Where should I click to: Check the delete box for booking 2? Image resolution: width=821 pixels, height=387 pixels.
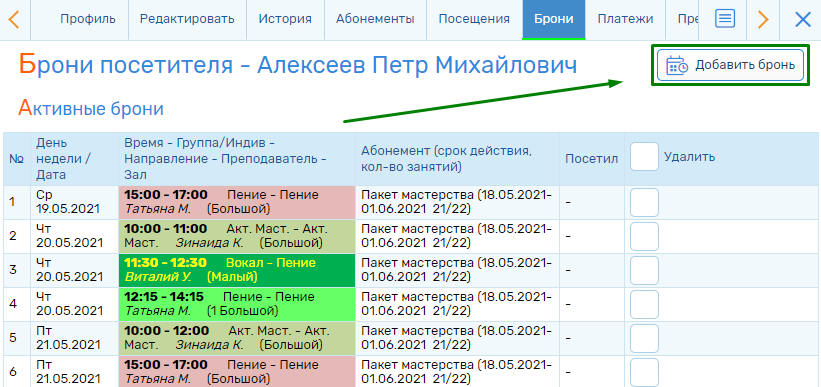coord(644,236)
